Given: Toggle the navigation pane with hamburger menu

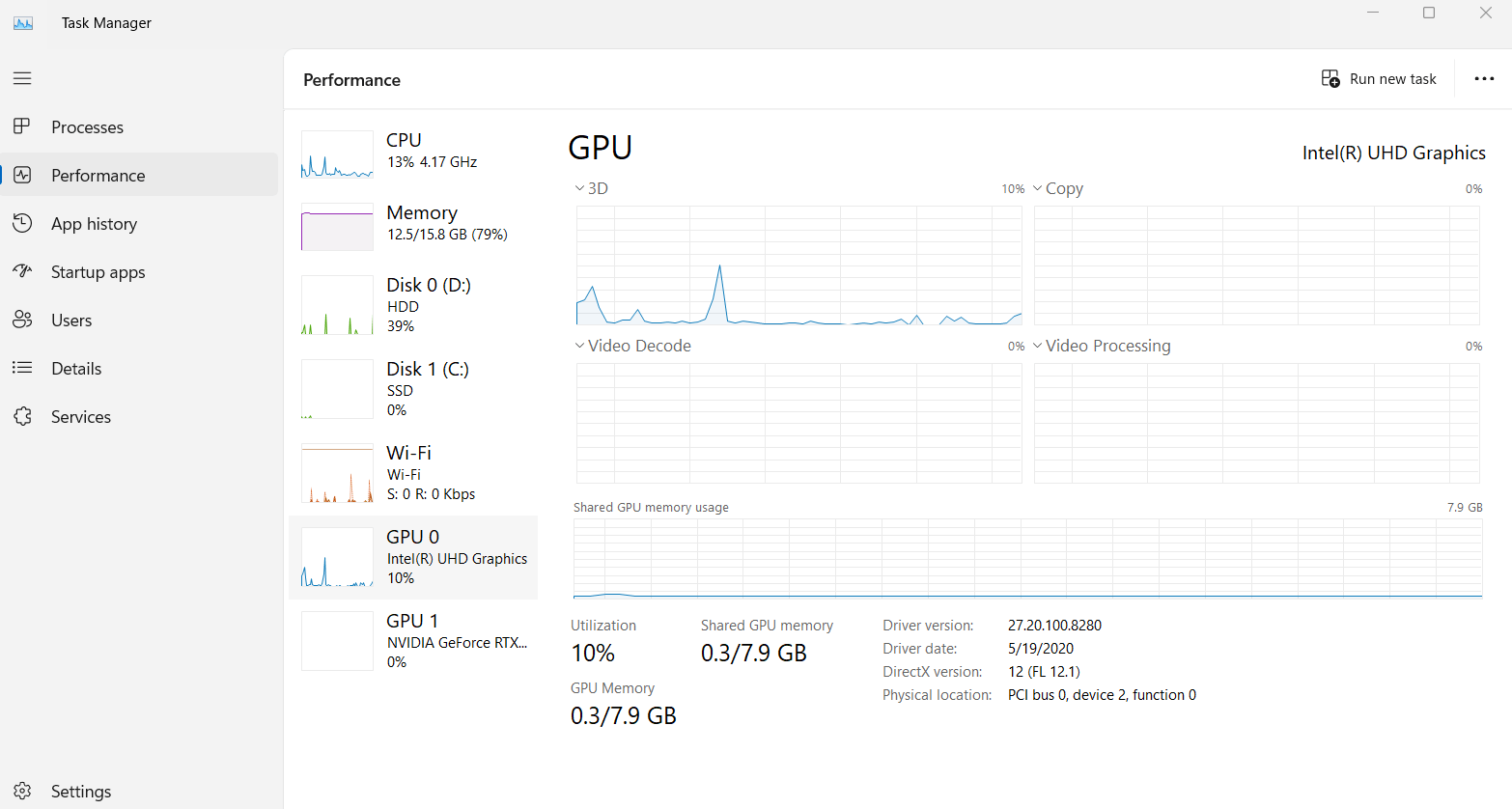Looking at the screenshot, I should (22, 78).
